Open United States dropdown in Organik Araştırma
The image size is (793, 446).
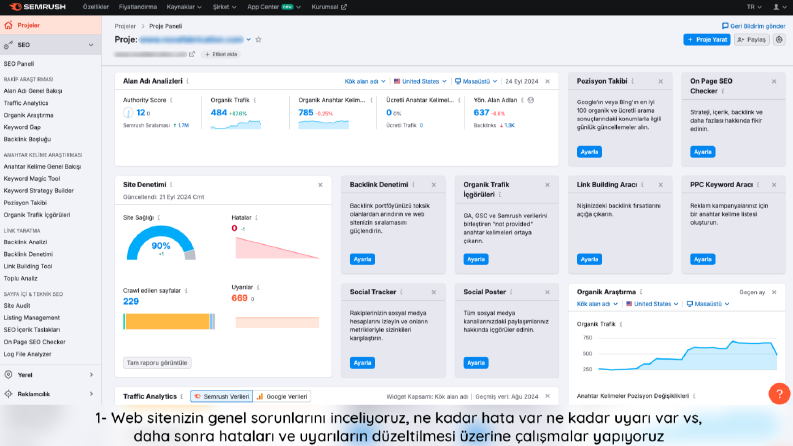click(652, 304)
